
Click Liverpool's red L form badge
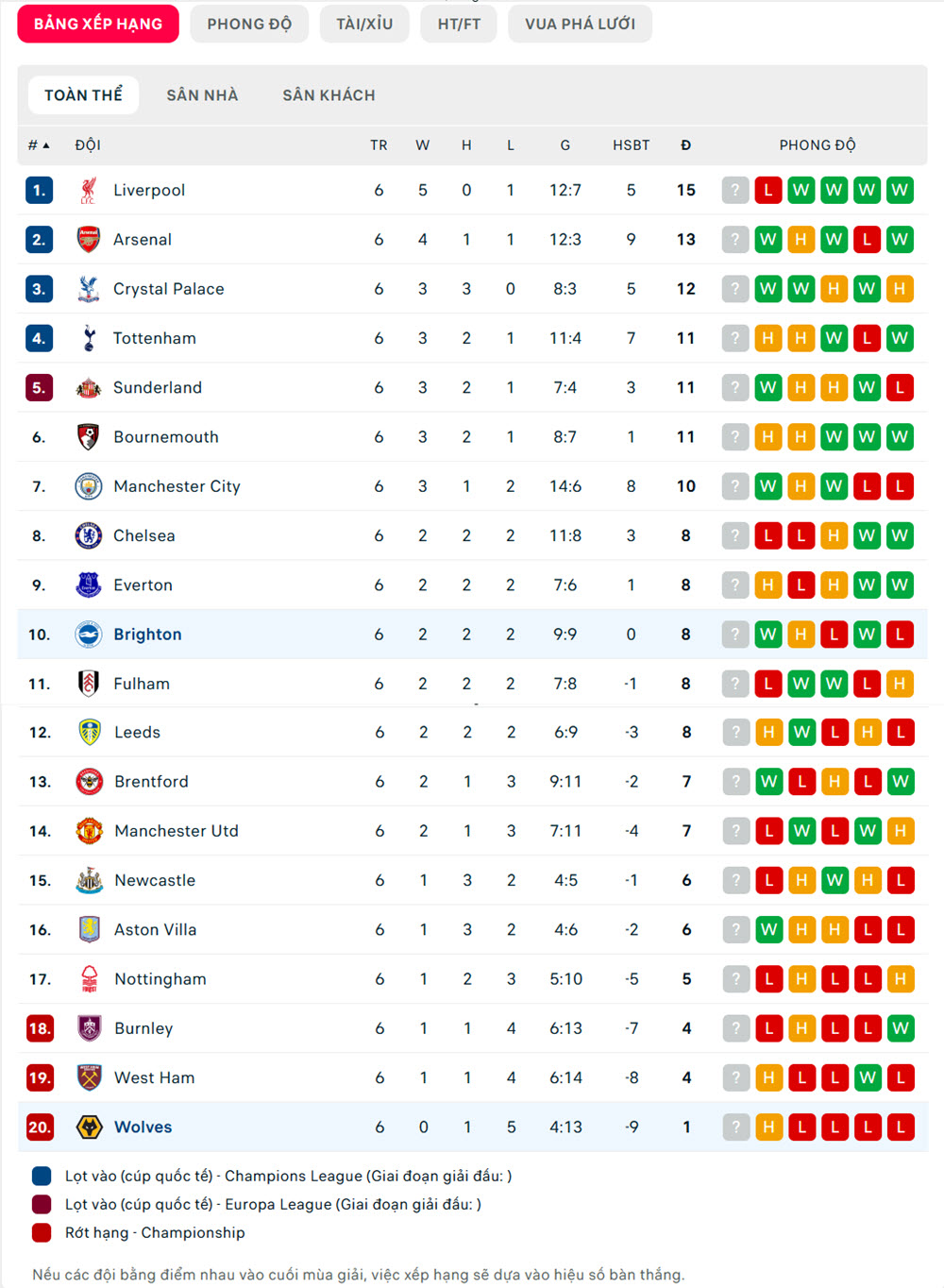pyautogui.click(x=768, y=190)
